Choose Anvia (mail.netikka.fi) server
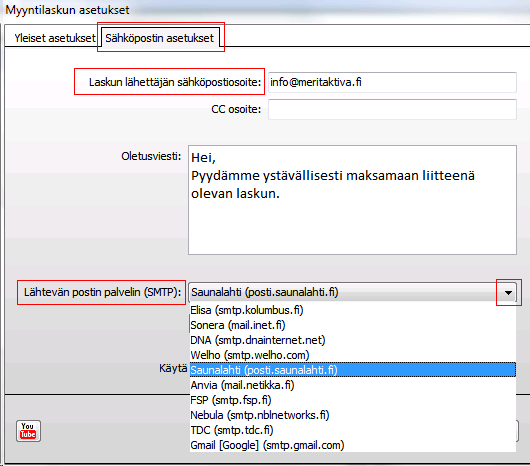 coord(353,385)
